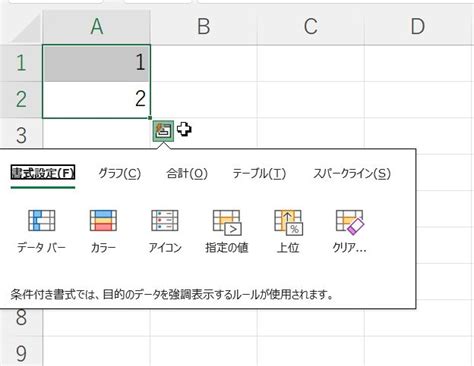
Task: Apply データ バー conditional formatting
Action: click(x=42, y=231)
